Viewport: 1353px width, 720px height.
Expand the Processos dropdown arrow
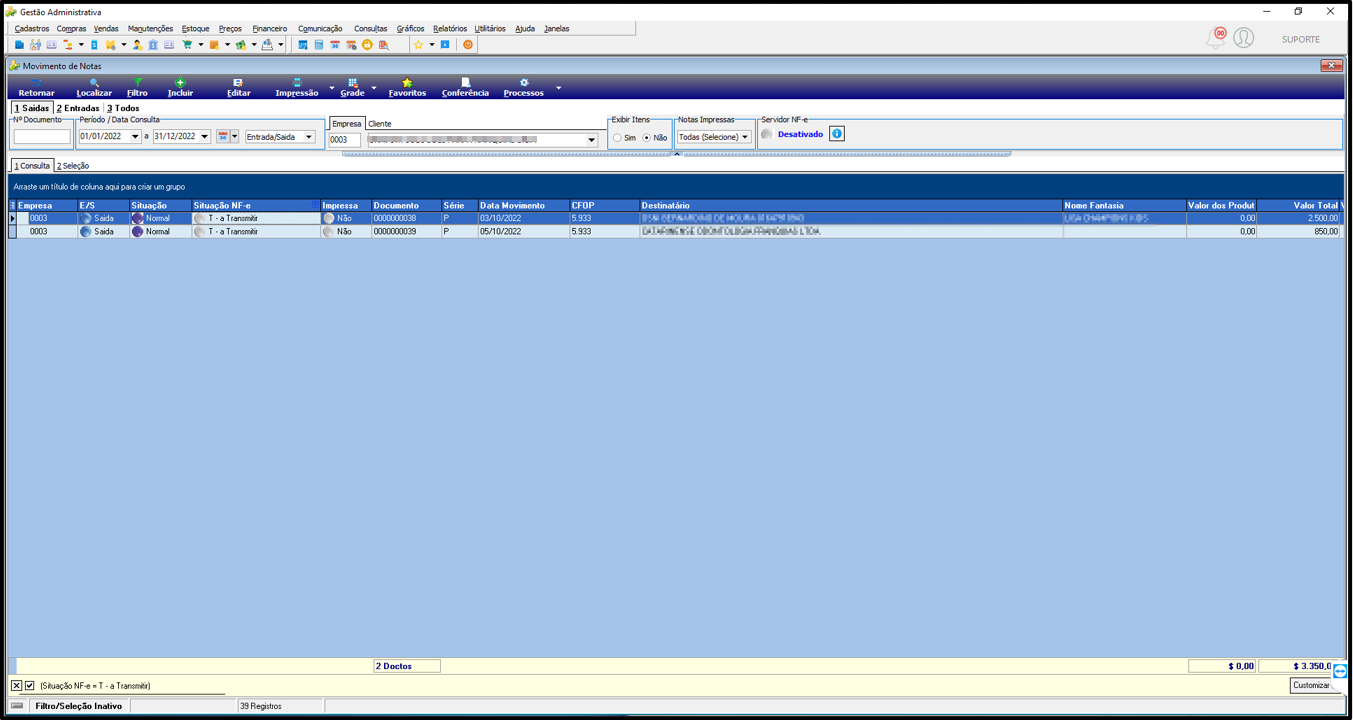(558, 88)
